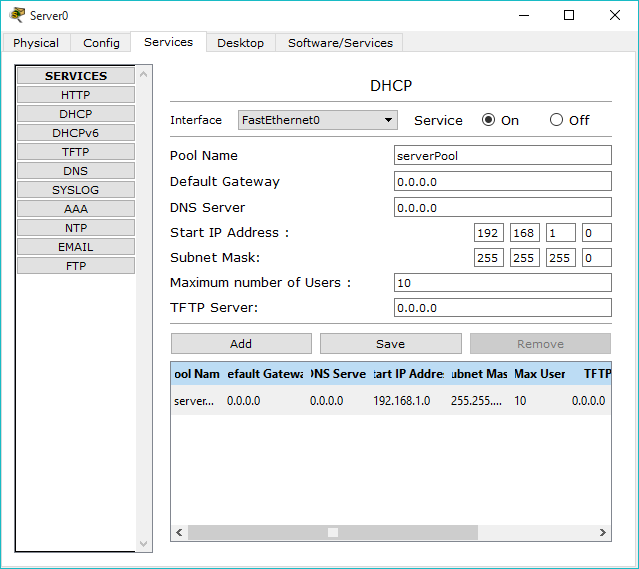Open the Desktop tab
This screenshot has width=639, height=569.
point(240,43)
